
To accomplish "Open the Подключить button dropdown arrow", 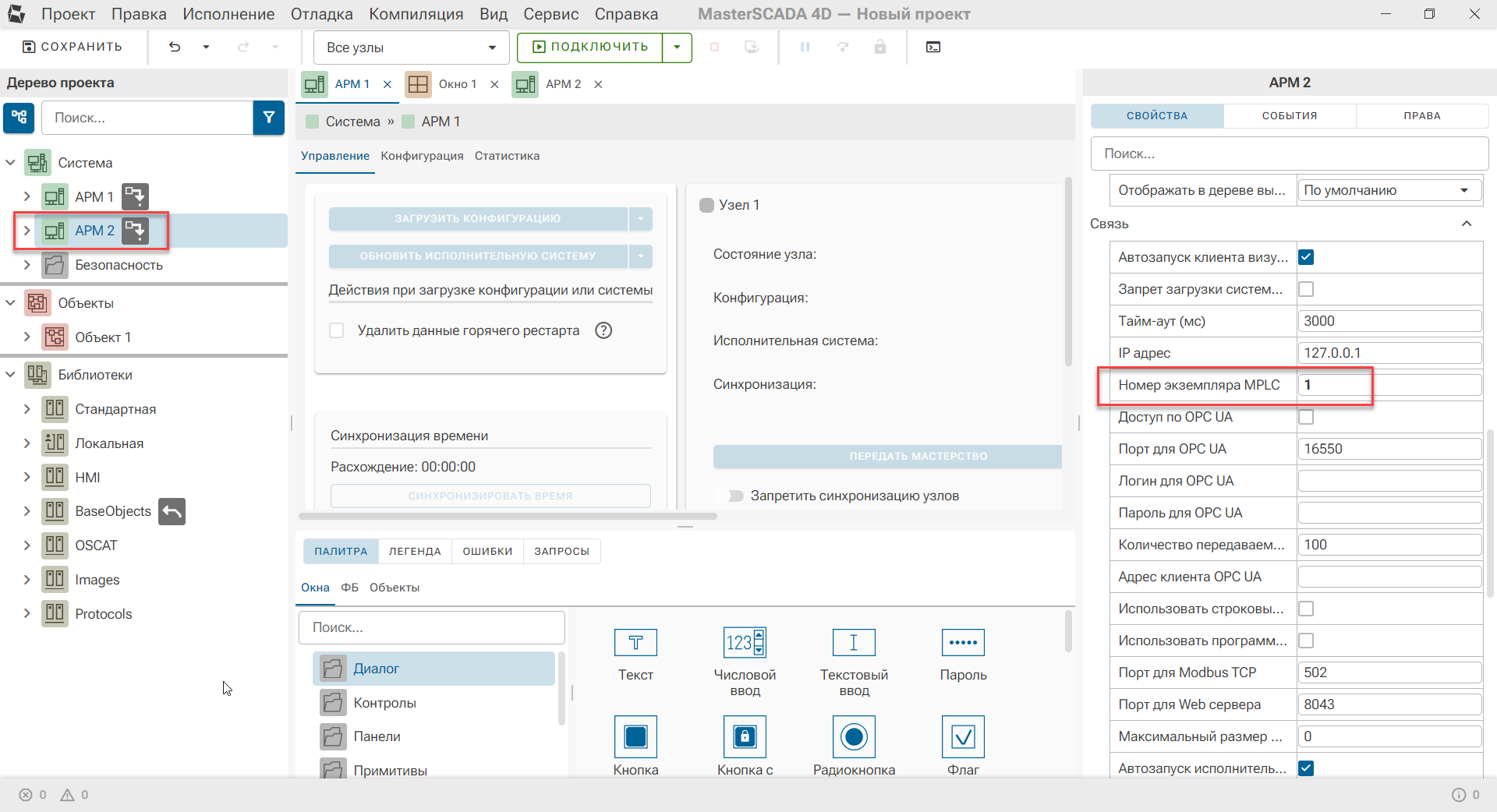I will click(677, 48).
